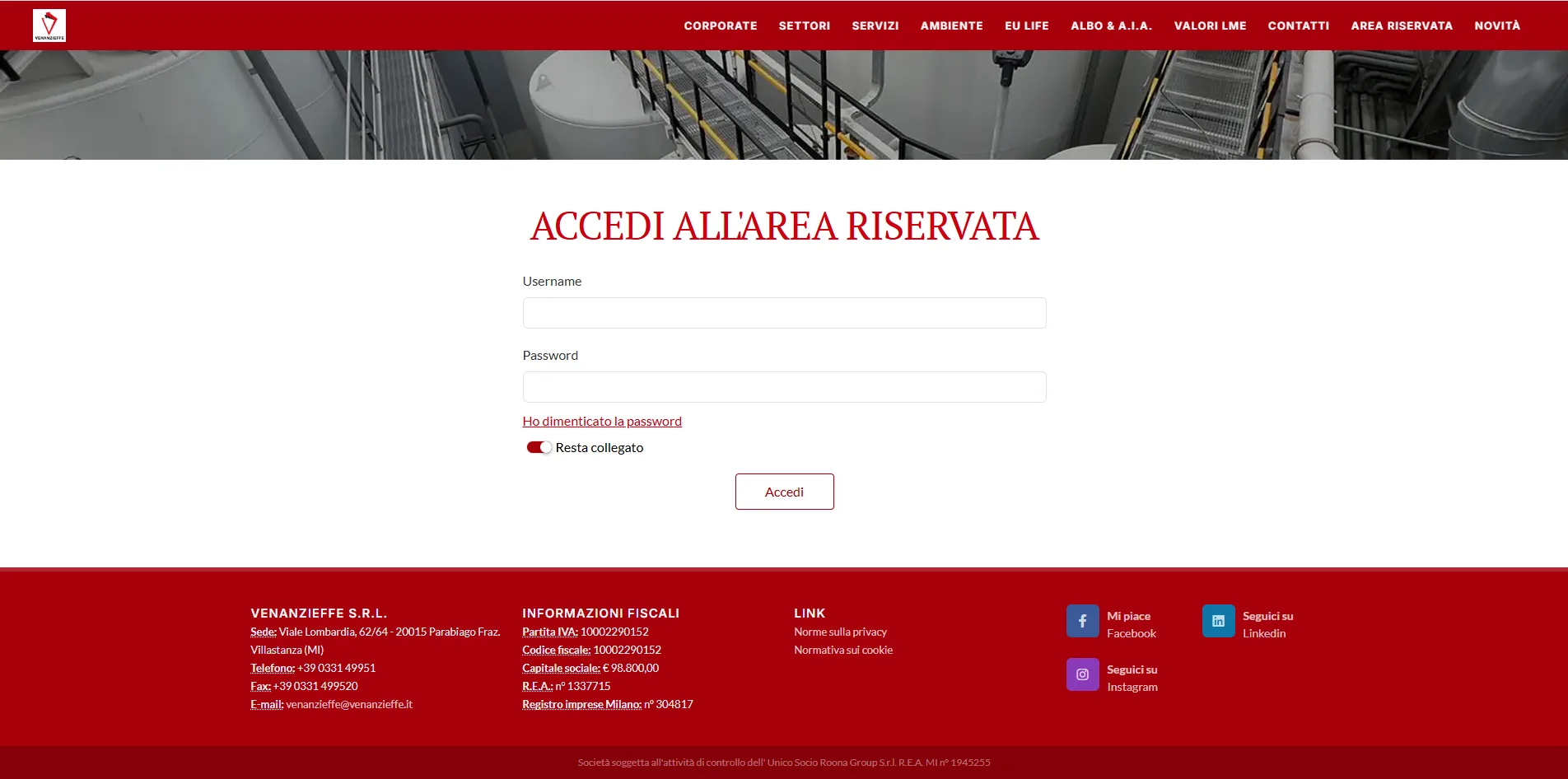Go to CONTATTI page
Screen dimensions: 1568x779
click(1299, 26)
